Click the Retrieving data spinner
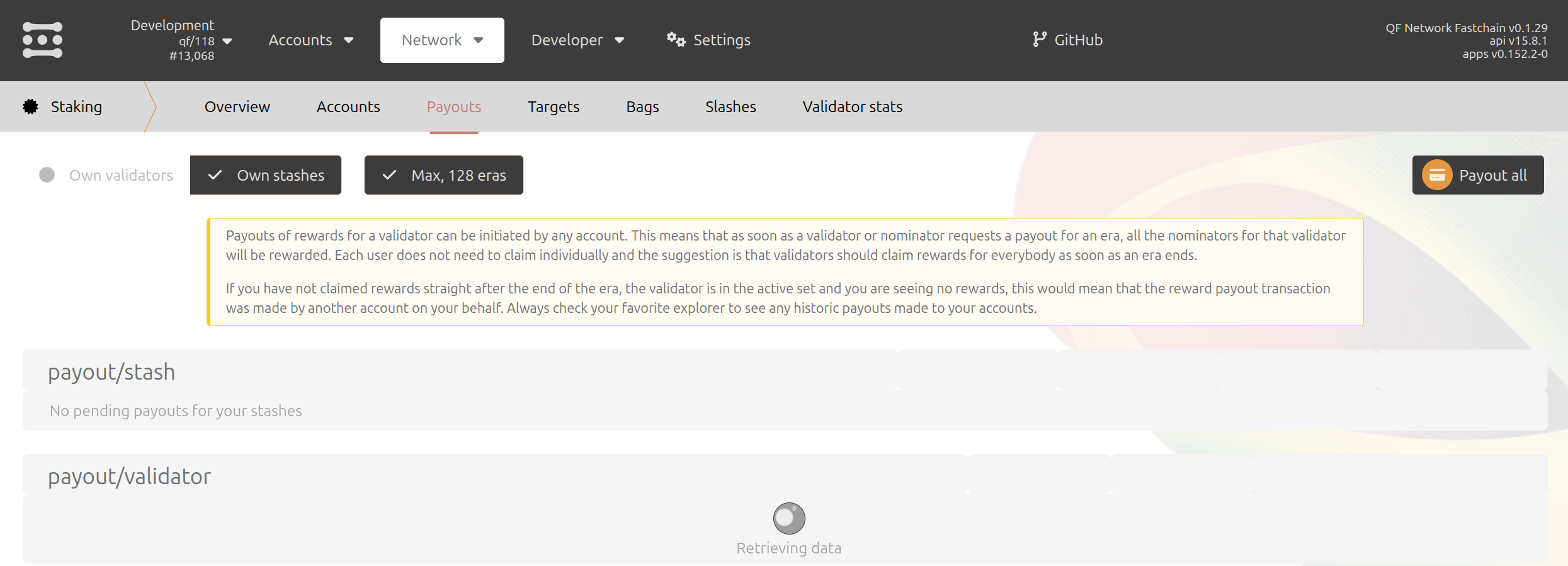The width and height of the screenshot is (1568, 566). coord(788,518)
